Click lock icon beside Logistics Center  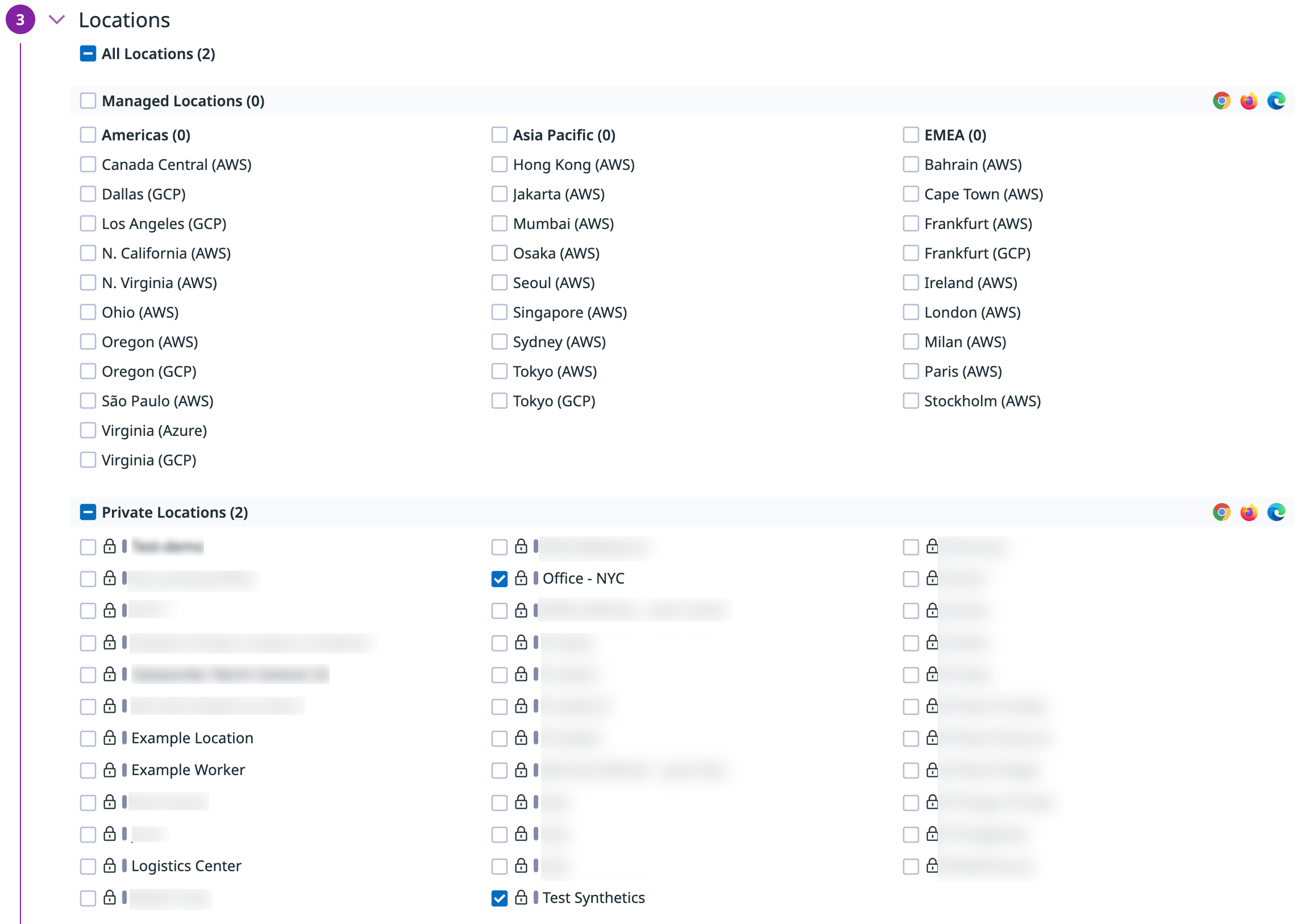pyautogui.click(x=109, y=865)
